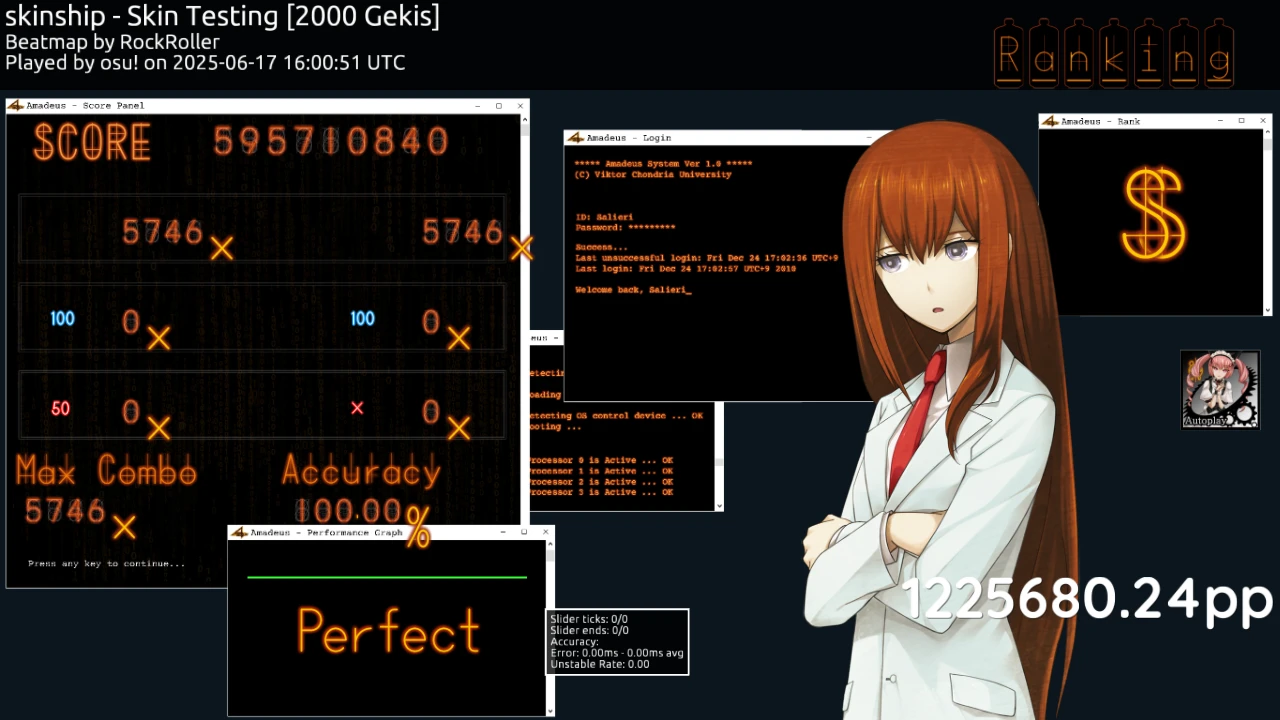Viewport: 1280px width, 720px height.
Task: Click the Amadeus logo in Performance Graph title bar
Action: tap(238, 533)
